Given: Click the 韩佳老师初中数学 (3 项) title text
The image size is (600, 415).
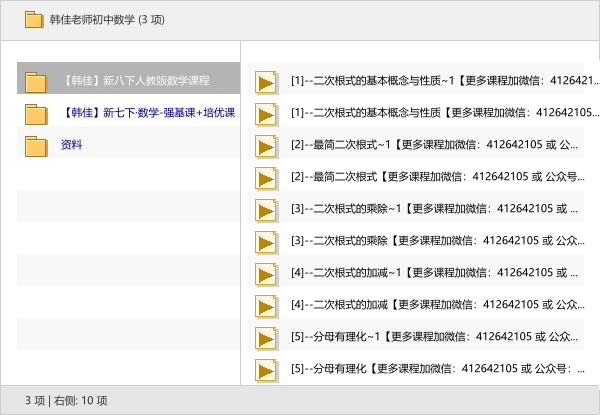Looking at the screenshot, I should click(107, 19).
